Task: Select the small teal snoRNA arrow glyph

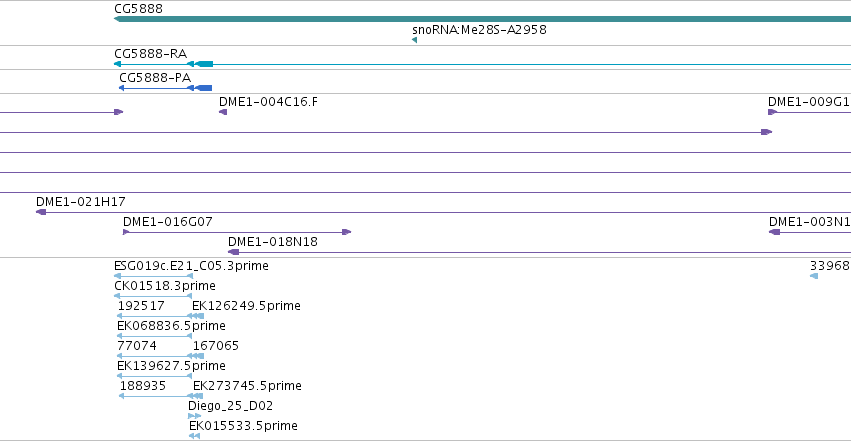Action: click(x=415, y=40)
